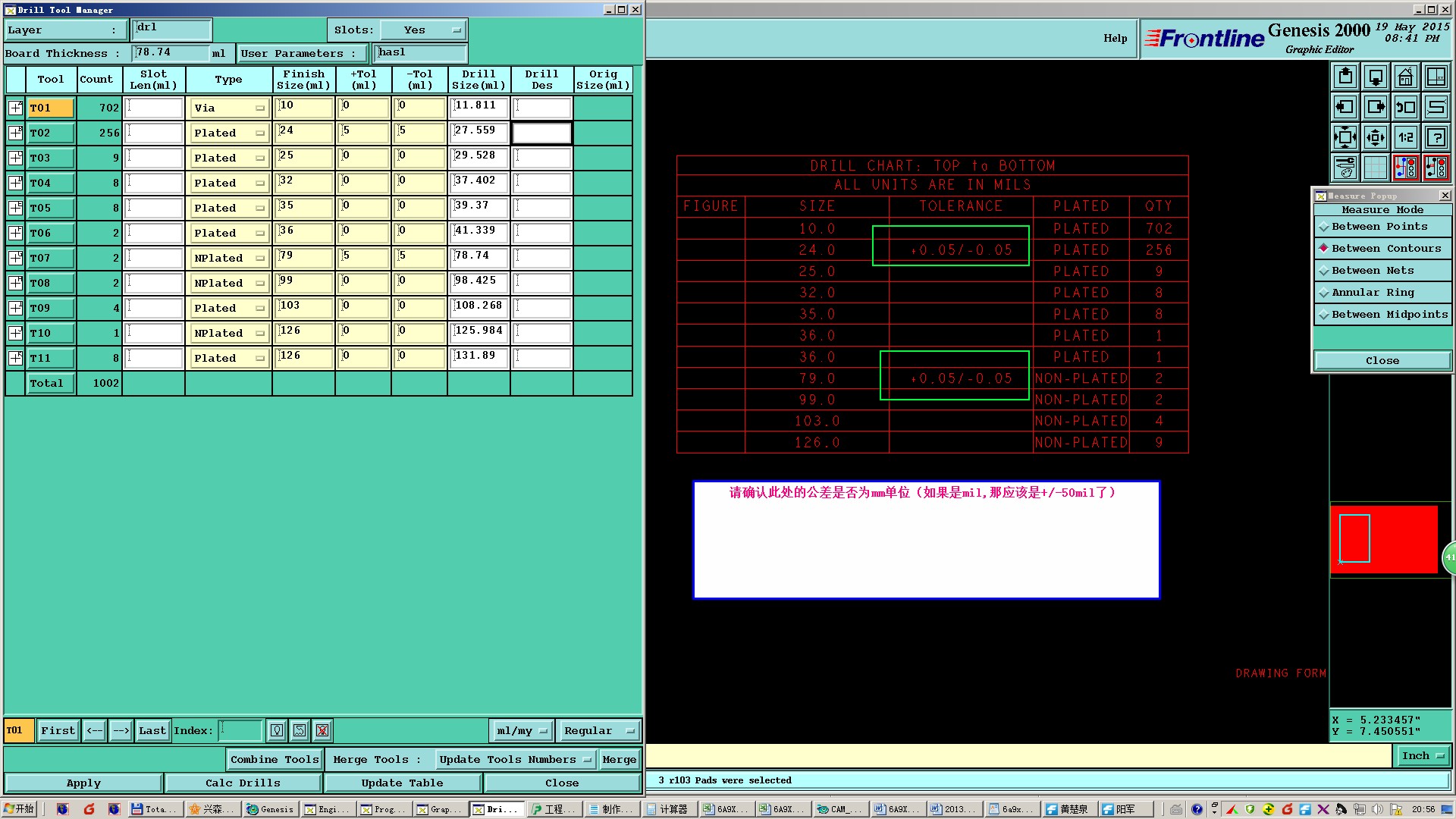Click the home view icon
This screenshot has width=1456, height=819.
click(x=1405, y=77)
